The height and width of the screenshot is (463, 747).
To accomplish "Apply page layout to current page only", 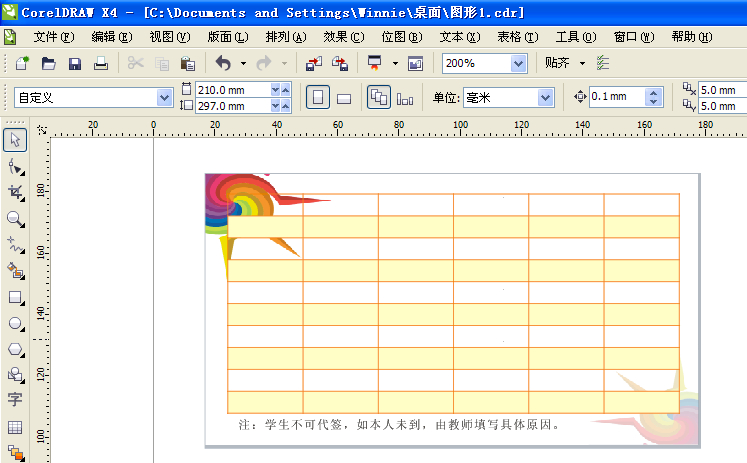I will (x=405, y=98).
